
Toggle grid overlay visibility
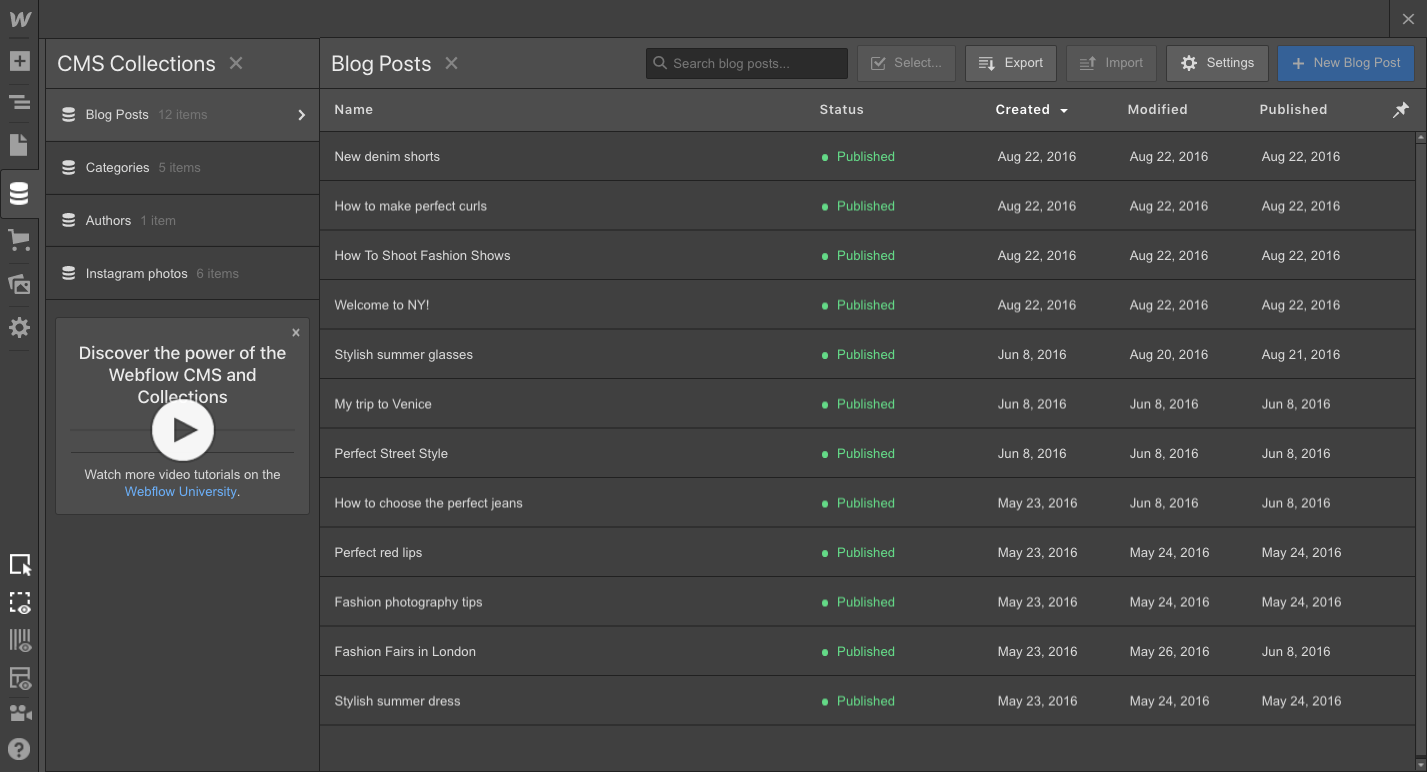tap(20, 641)
